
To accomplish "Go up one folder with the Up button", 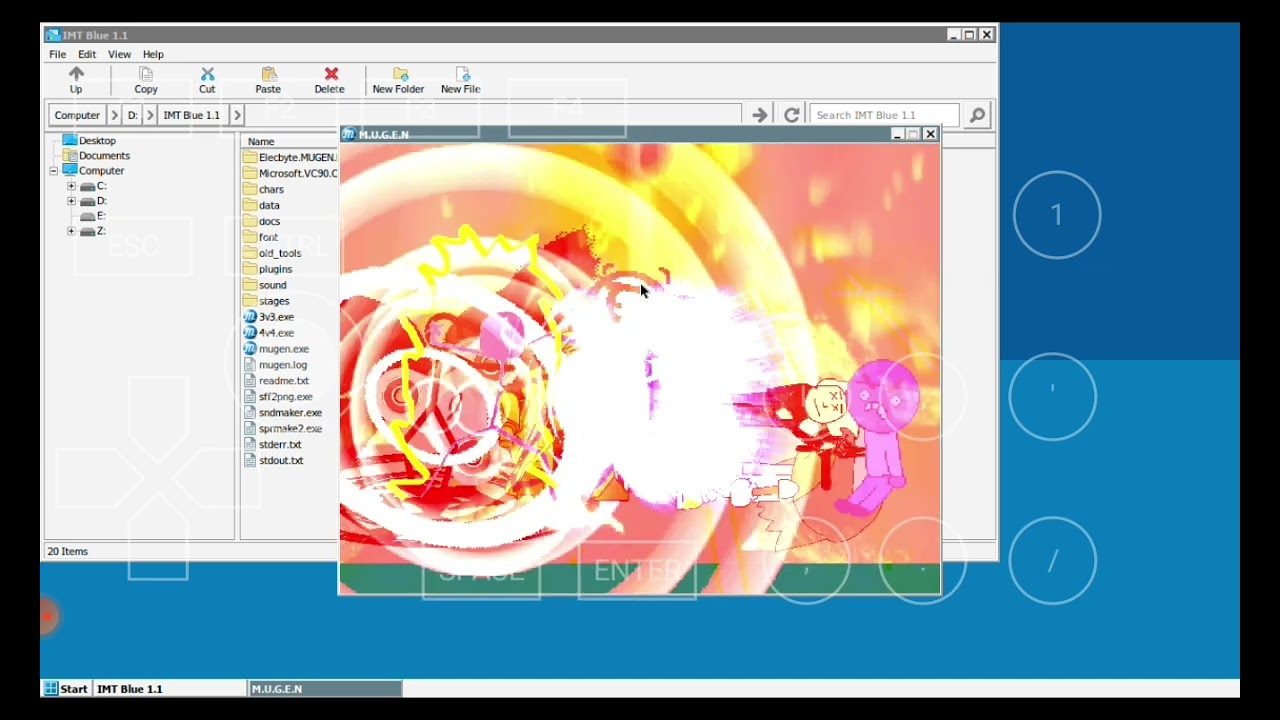I will click(76, 81).
